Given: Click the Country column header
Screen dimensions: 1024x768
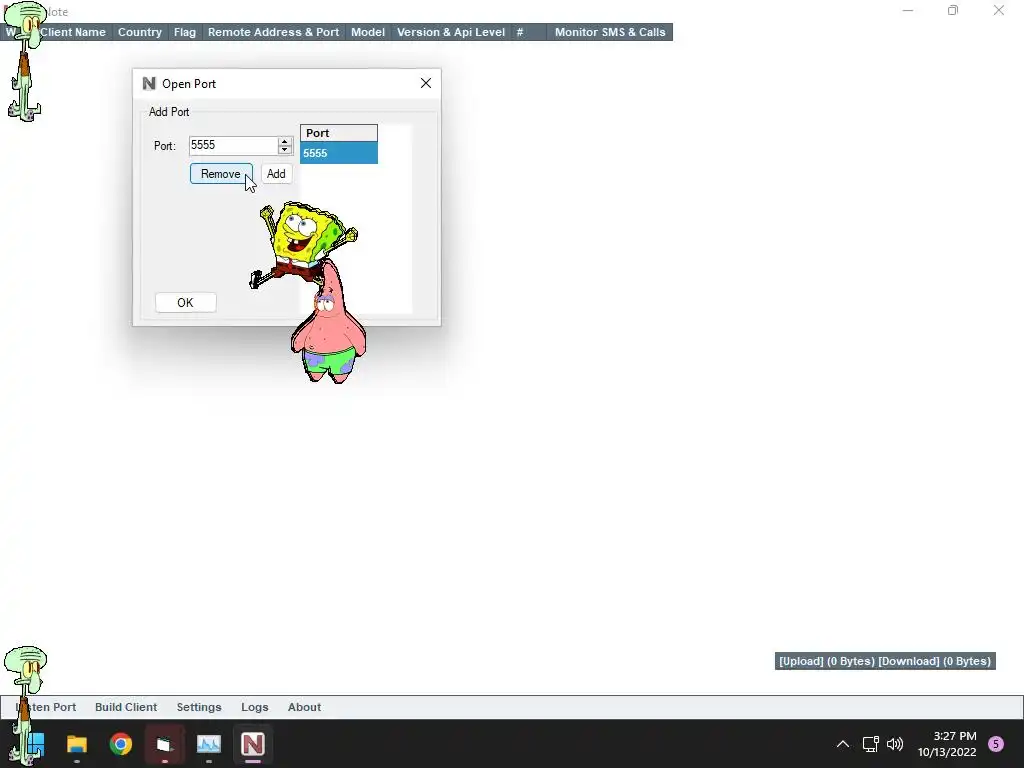Looking at the screenshot, I should pos(140,32).
